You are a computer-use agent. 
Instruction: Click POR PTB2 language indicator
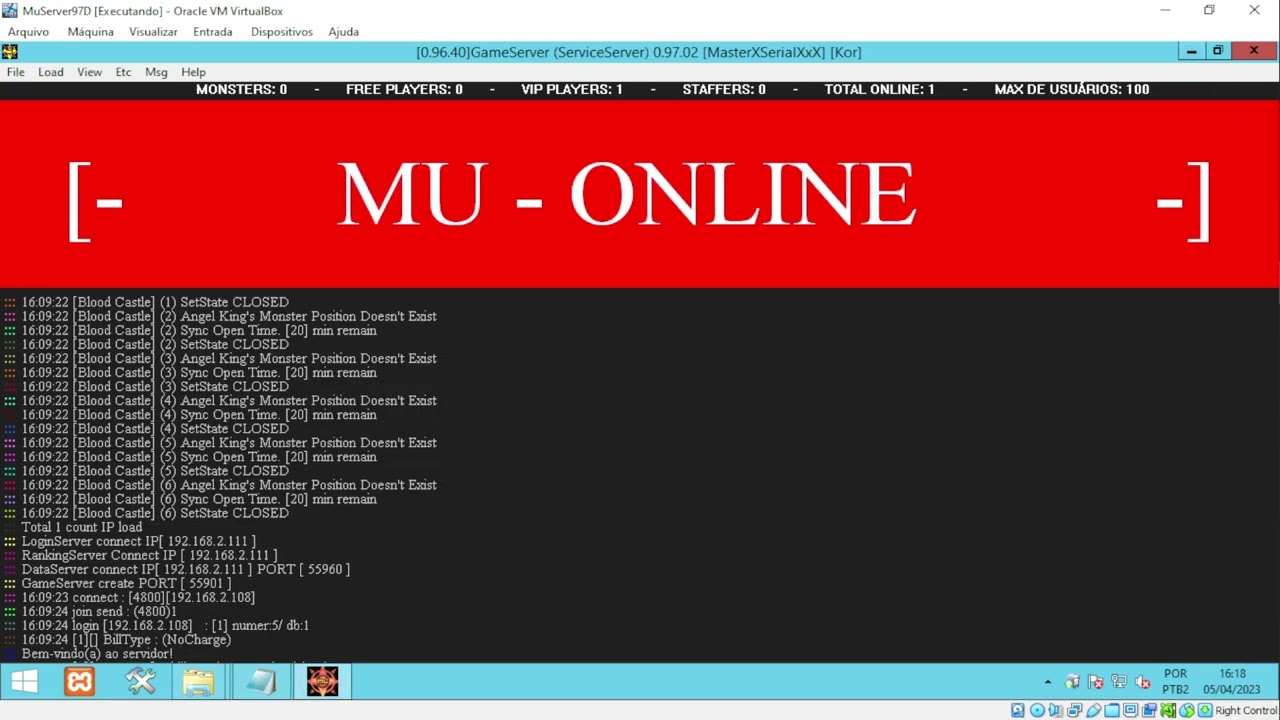(x=1176, y=682)
